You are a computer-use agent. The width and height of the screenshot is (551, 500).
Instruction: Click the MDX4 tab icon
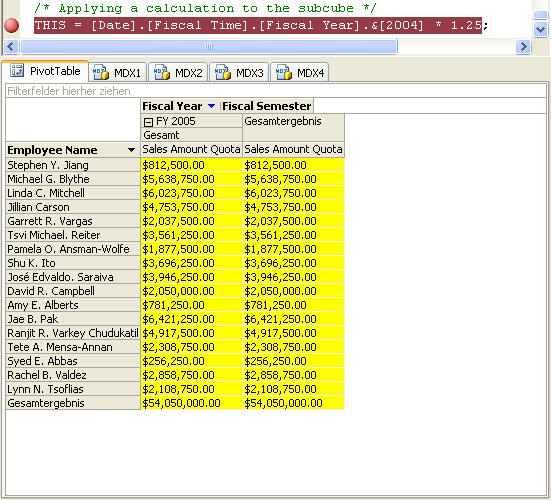tap(284, 72)
